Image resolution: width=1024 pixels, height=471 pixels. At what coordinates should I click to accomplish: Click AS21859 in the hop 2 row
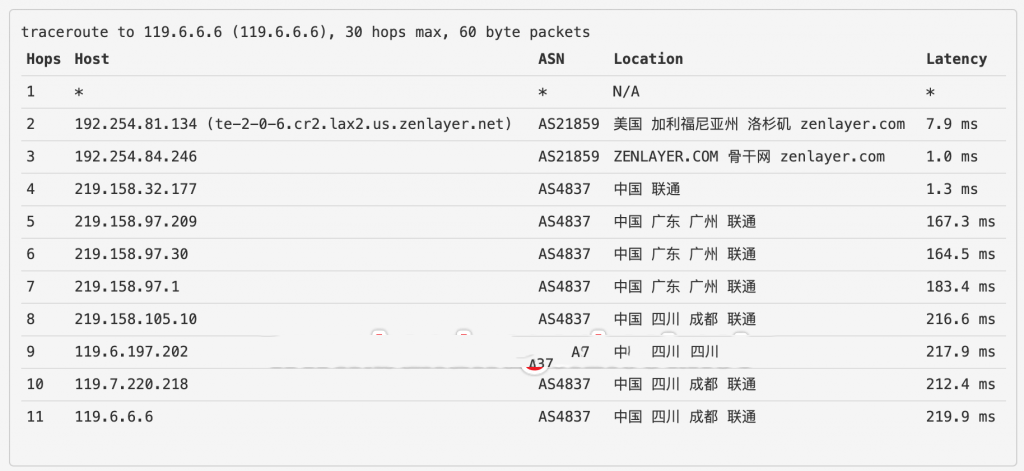568,124
